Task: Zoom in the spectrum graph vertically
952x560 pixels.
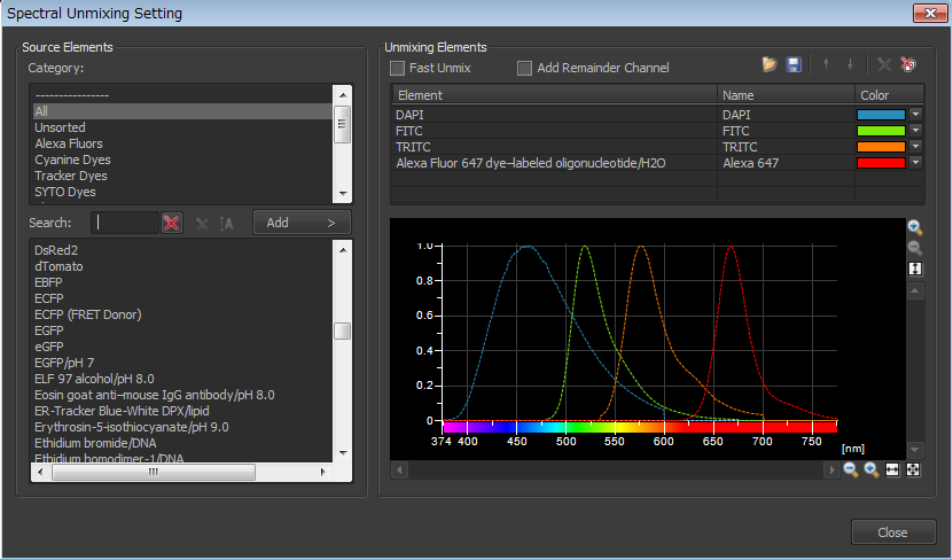Action: [x=915, y=228]
